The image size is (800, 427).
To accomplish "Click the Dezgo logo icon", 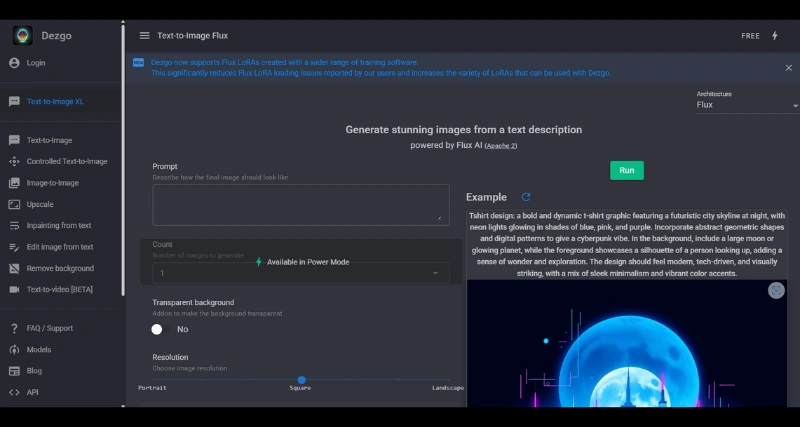I will coord(22,36).
